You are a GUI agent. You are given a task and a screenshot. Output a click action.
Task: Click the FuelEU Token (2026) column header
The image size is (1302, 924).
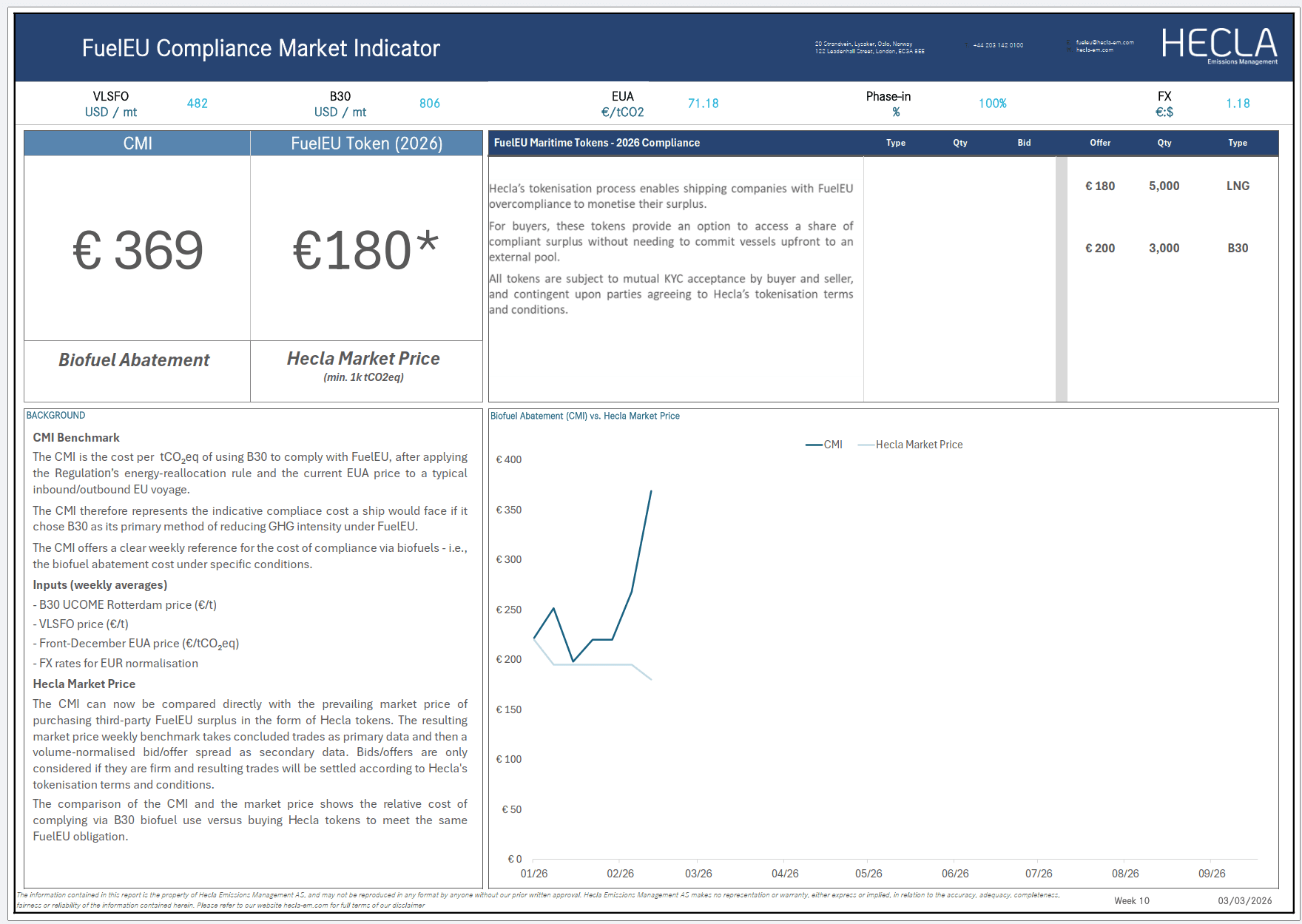(x=367, y=144)
